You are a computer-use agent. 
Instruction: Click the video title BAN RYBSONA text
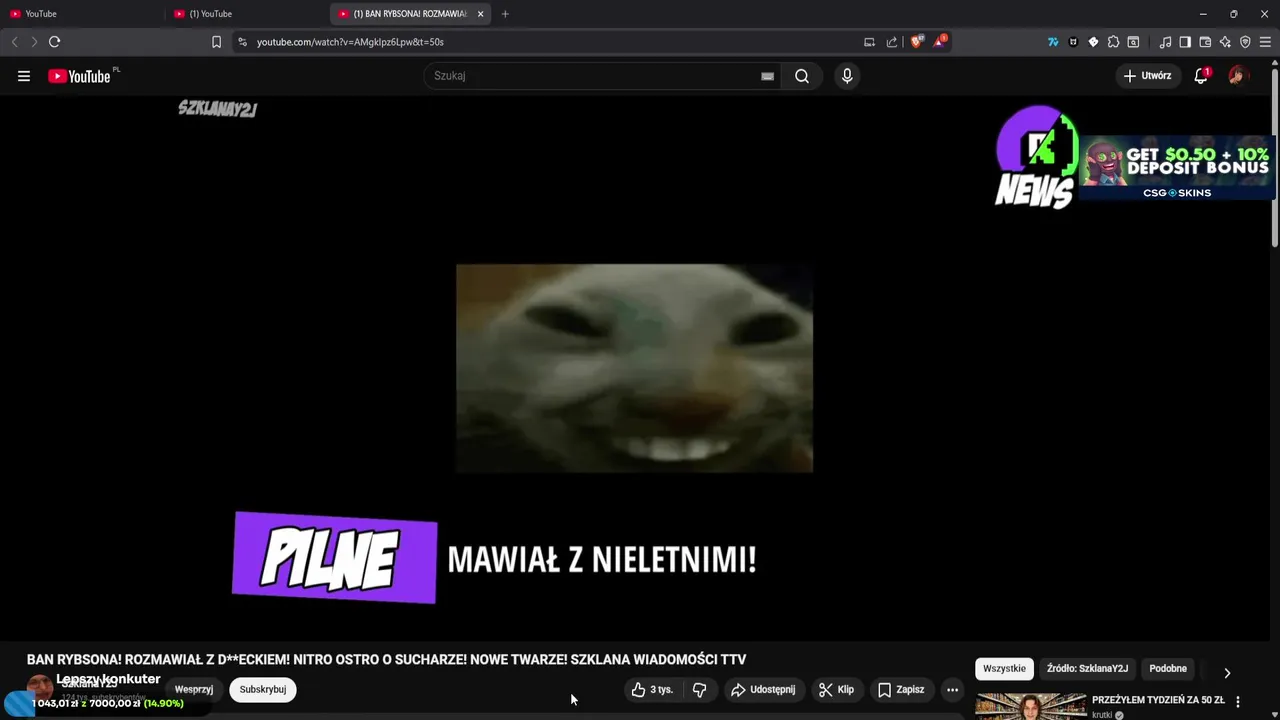[386, 660]
